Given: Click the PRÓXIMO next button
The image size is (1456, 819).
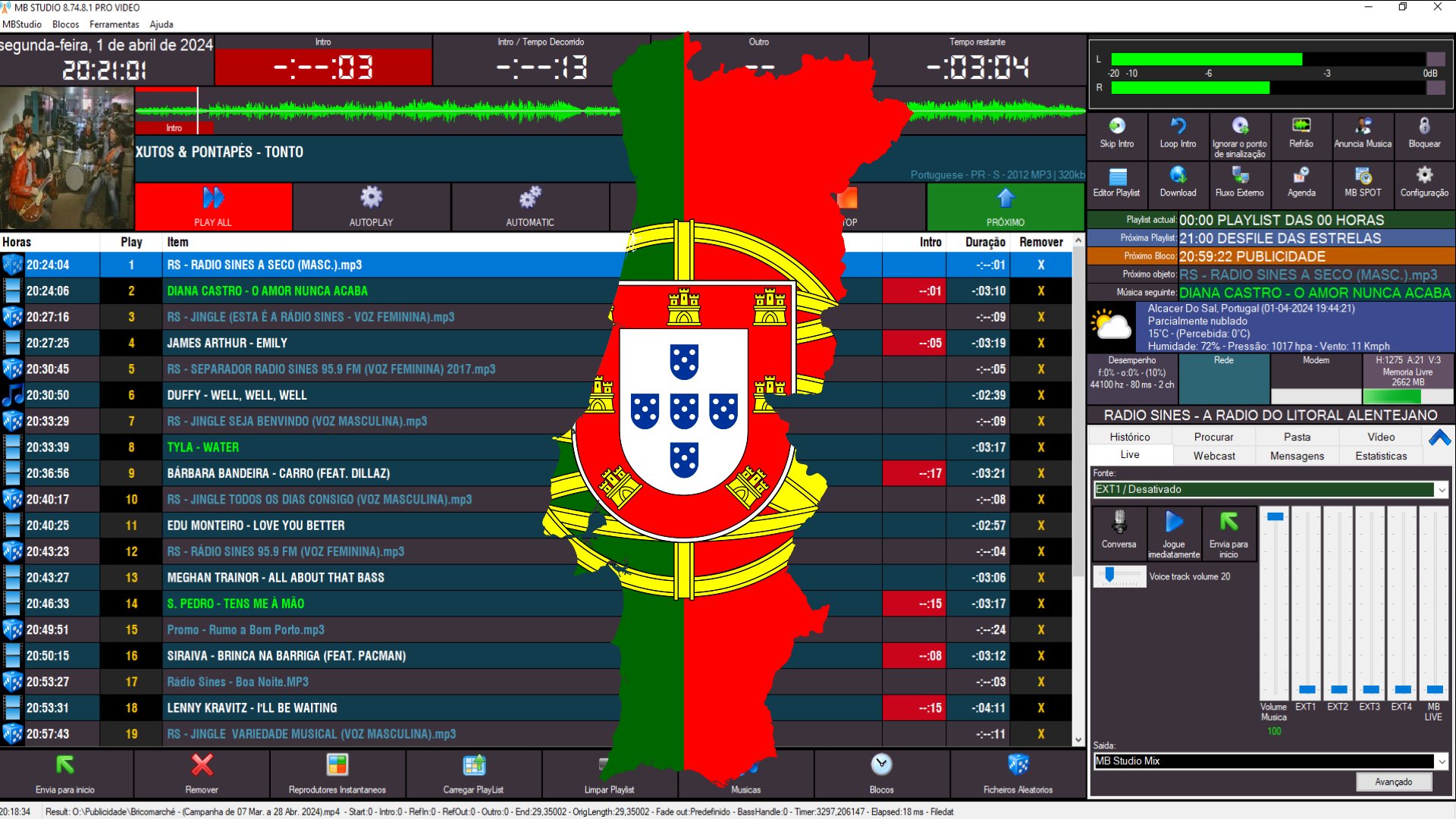Looking at the screenshot, I should click(x=1006, y=206).
